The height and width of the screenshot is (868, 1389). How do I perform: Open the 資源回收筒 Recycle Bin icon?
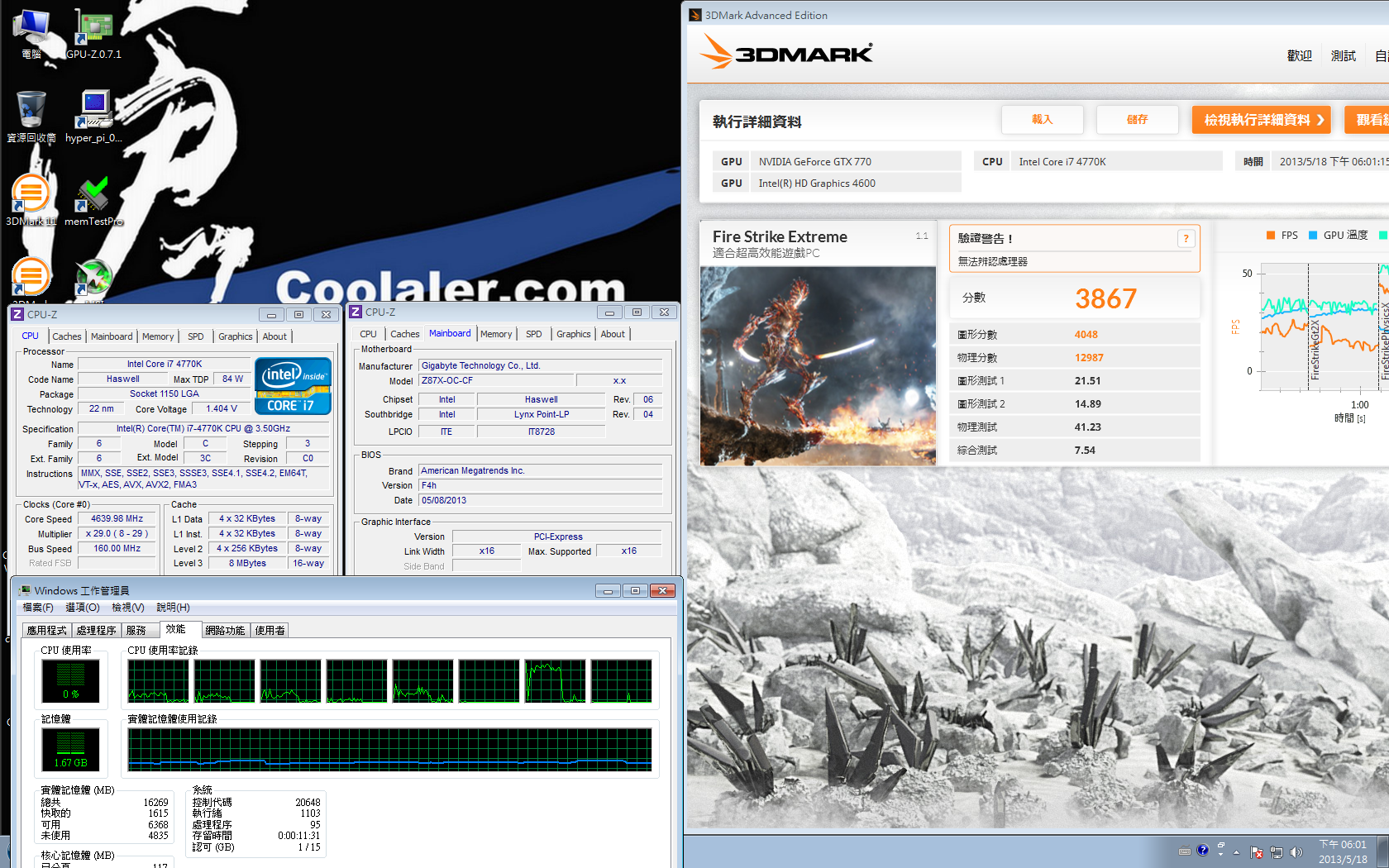[x=31, y=117]
